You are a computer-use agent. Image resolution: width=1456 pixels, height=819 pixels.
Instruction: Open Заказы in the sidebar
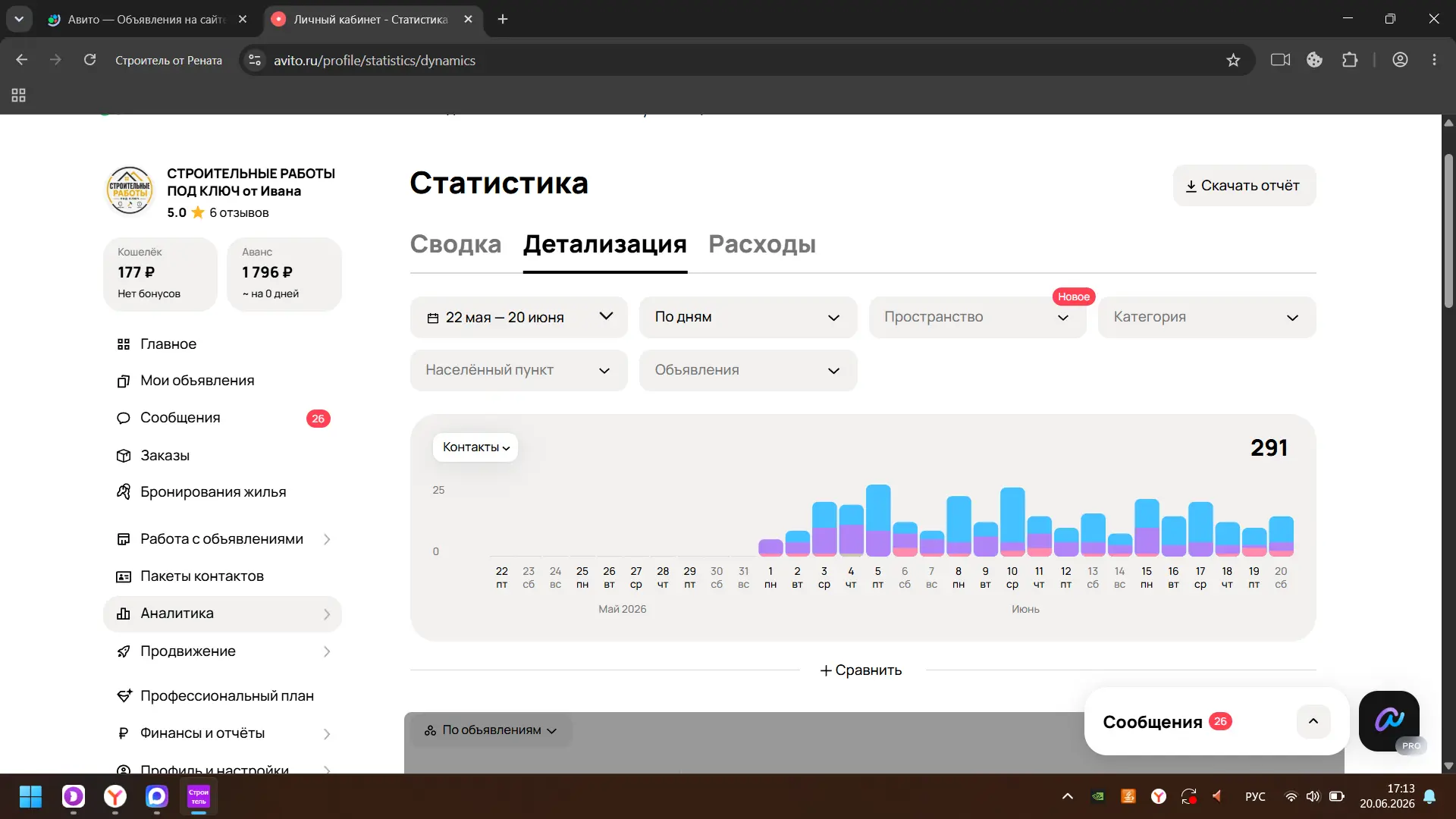point(165,455)
